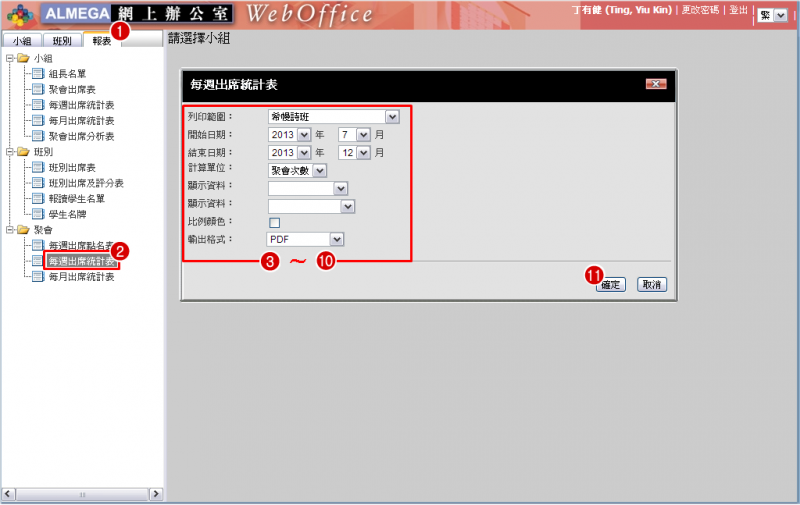Screen dimensions: 800x505
Task: Open the 列印範圍 dropdown showing 希幔詩班
Action: [x=334, y=117]
